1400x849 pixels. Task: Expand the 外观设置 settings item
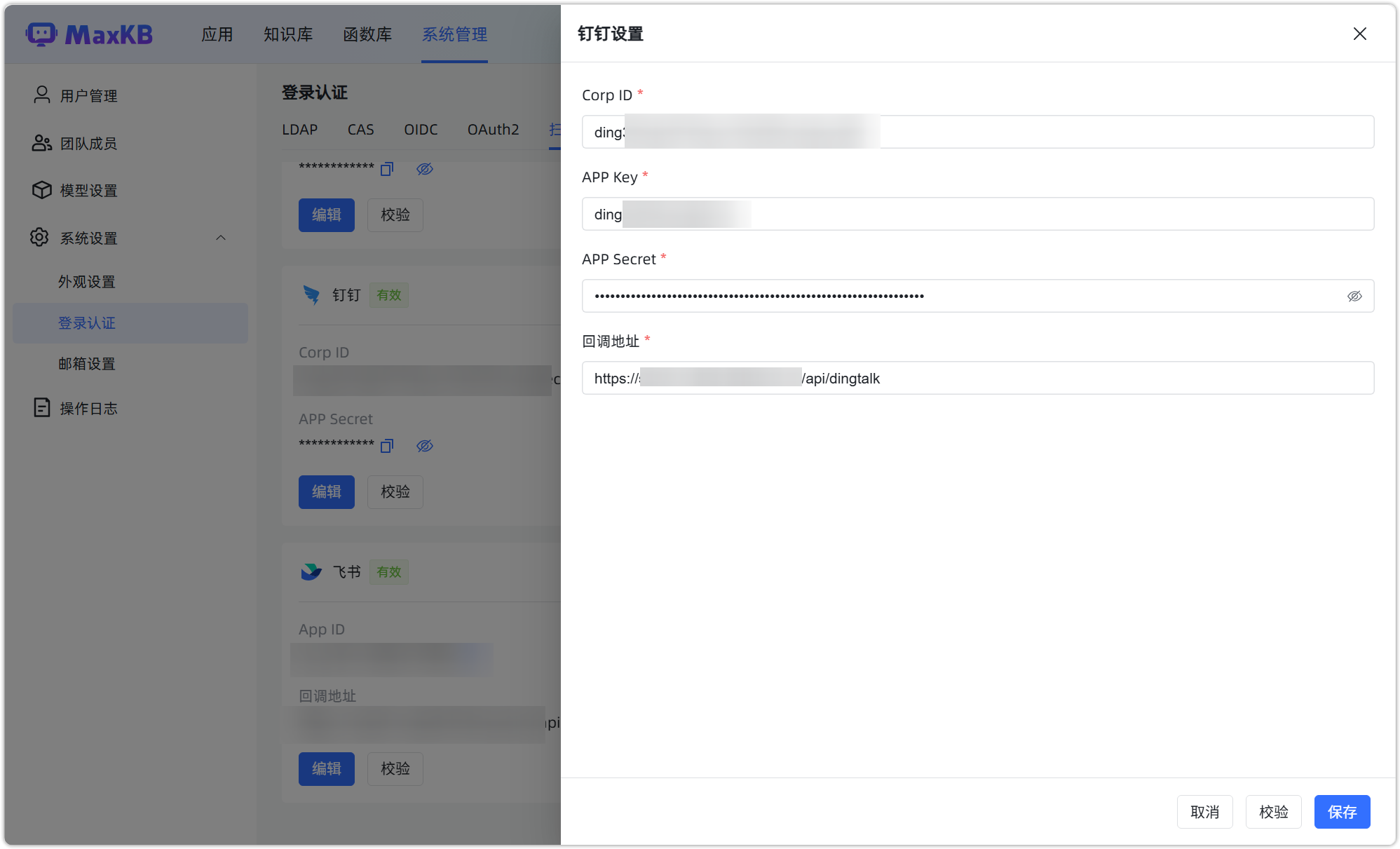click(x=87, y=282)
